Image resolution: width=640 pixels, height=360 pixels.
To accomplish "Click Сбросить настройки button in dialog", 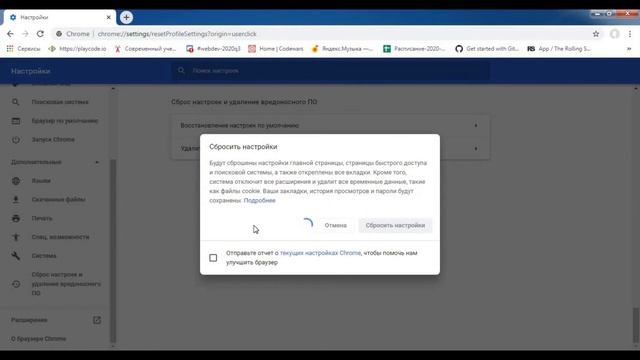I will click(x=395, y=225).
